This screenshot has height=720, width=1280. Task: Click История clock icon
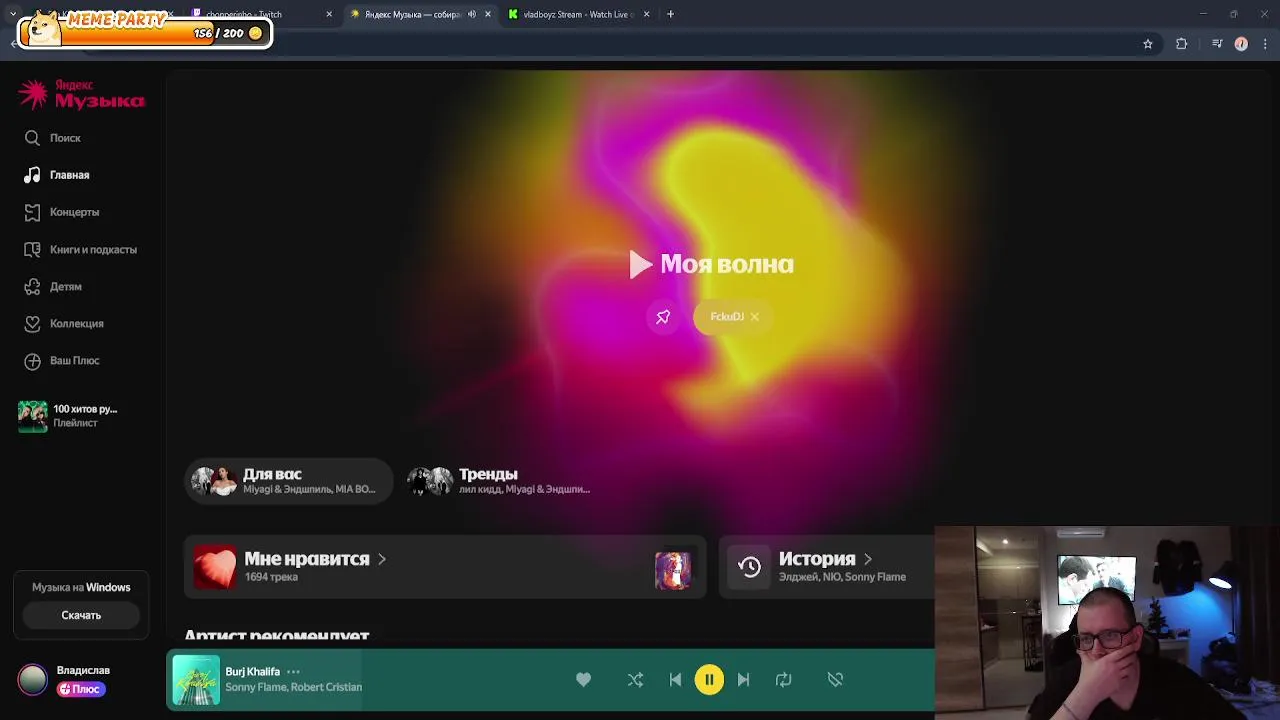click(749, 567)
